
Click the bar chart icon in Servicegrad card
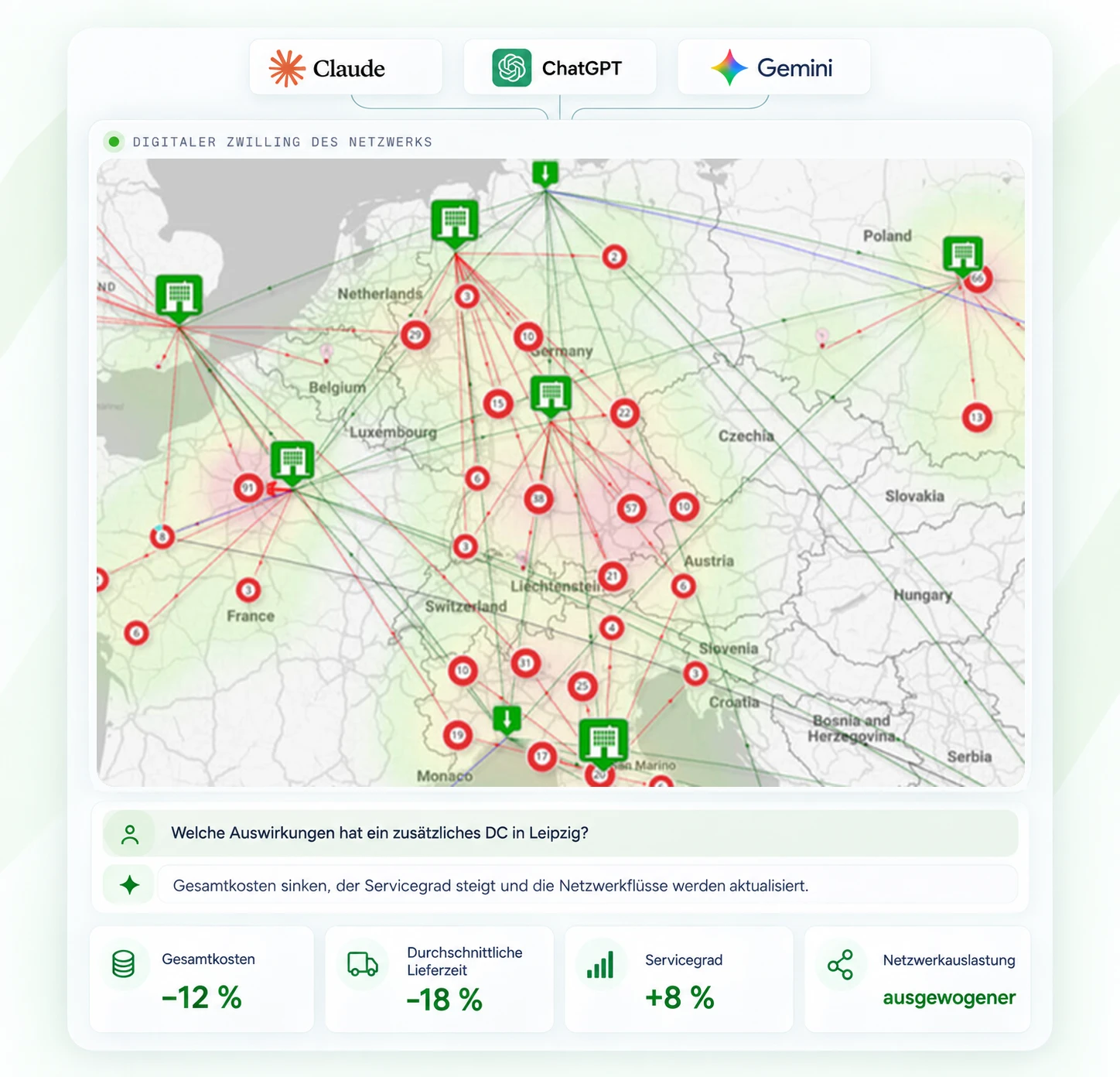tap(600, 965)
